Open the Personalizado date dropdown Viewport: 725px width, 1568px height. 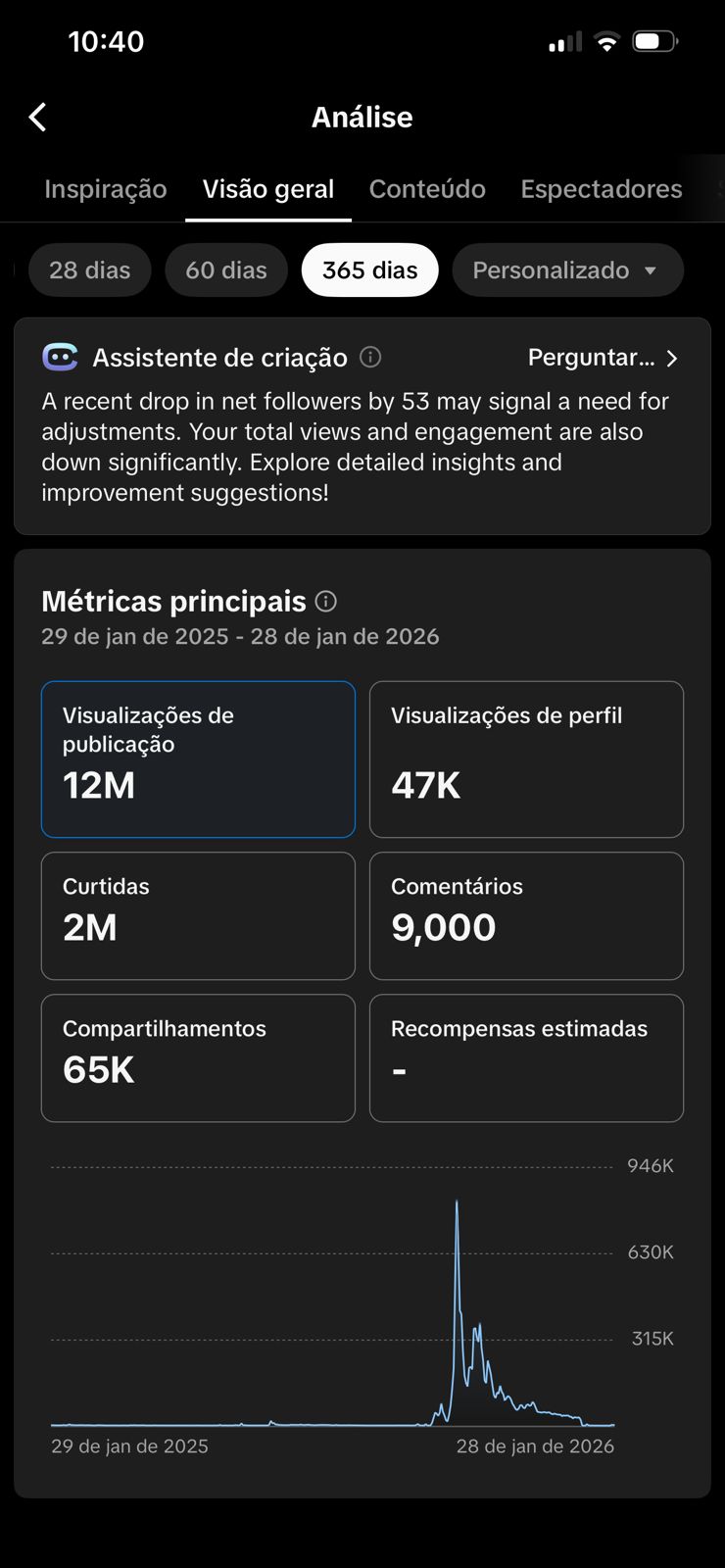tap(566, 270)
